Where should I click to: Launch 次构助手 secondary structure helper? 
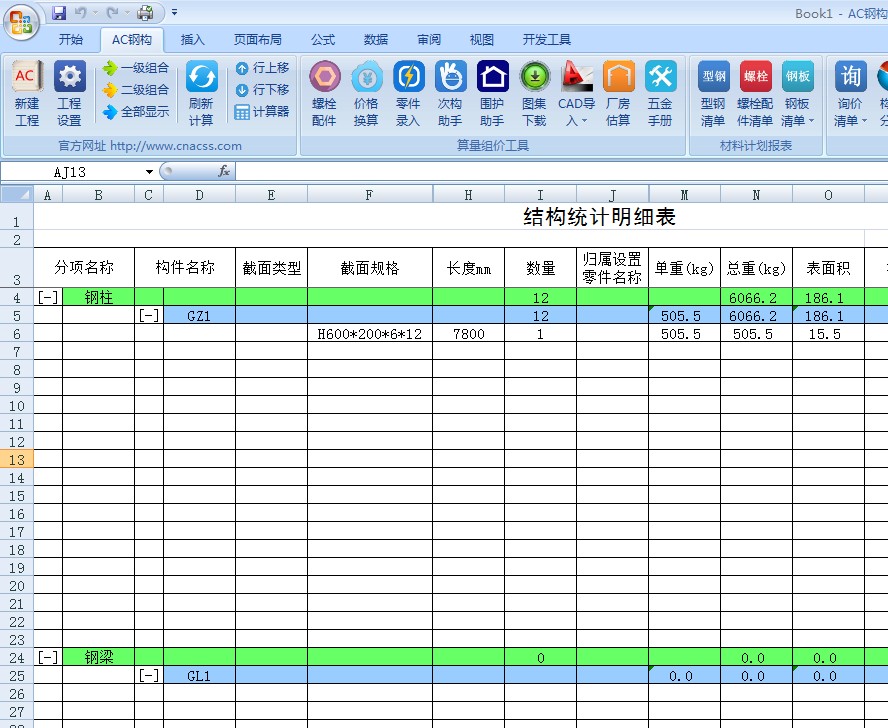point(450,94)
